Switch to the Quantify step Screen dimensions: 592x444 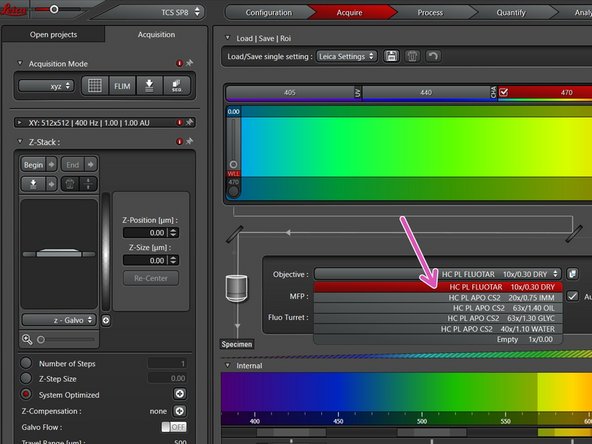pyautogui.click(x=511, y=12)
